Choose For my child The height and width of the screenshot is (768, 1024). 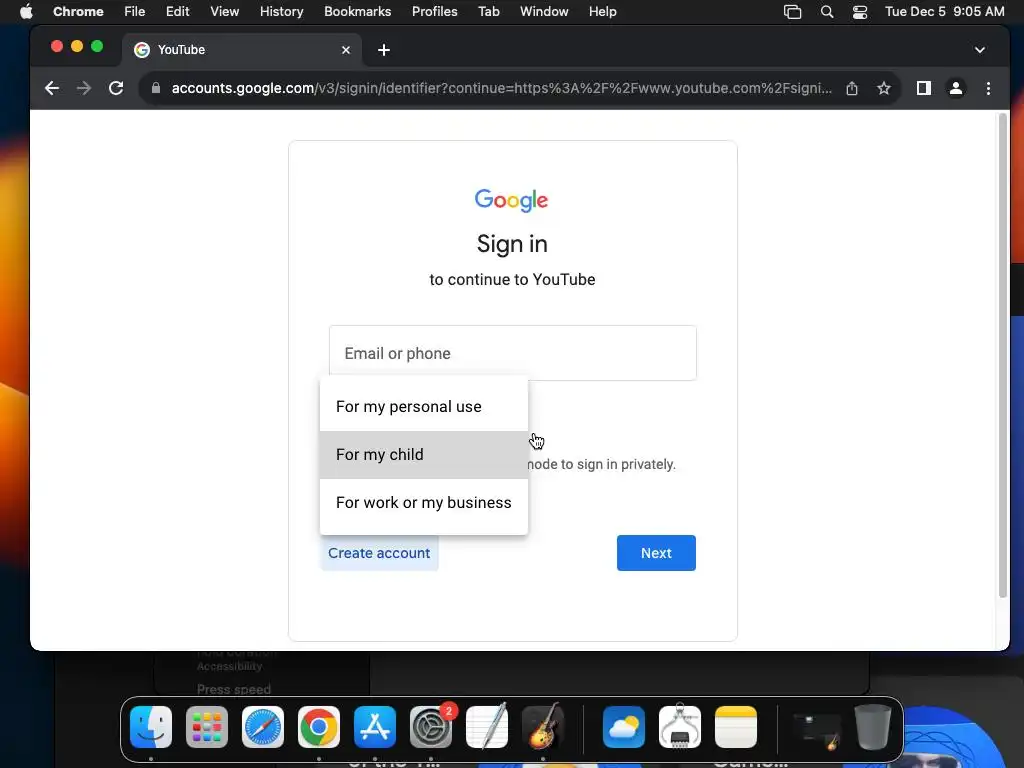coord(424,455)
